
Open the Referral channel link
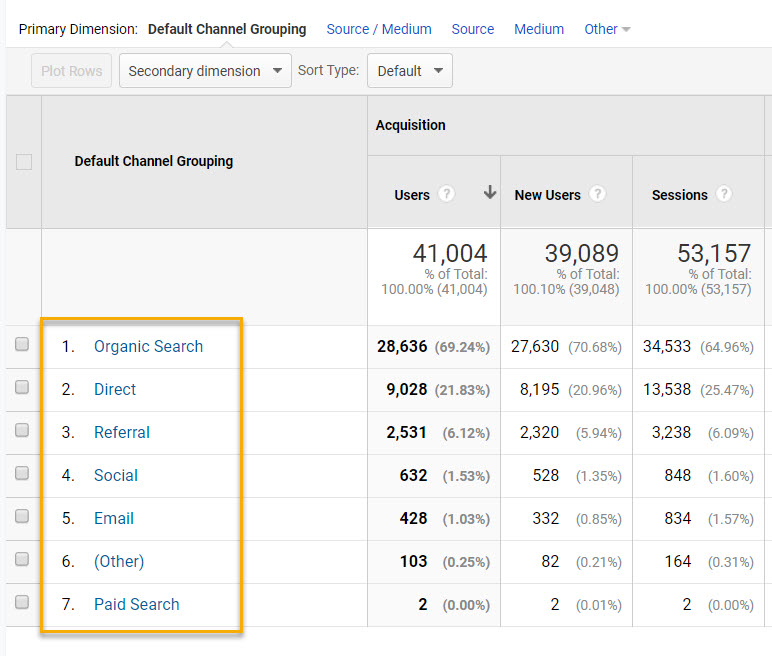coord(122,432)
